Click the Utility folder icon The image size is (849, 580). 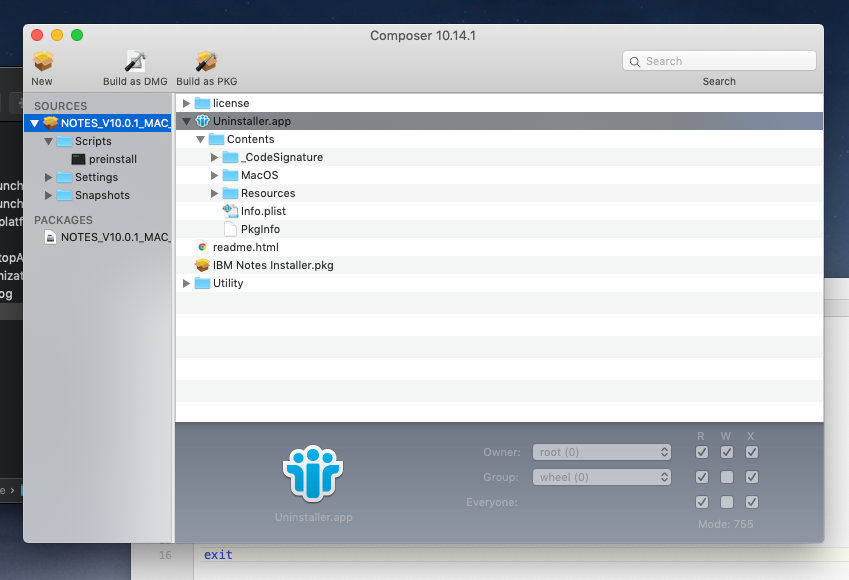(x=202, y=283)
